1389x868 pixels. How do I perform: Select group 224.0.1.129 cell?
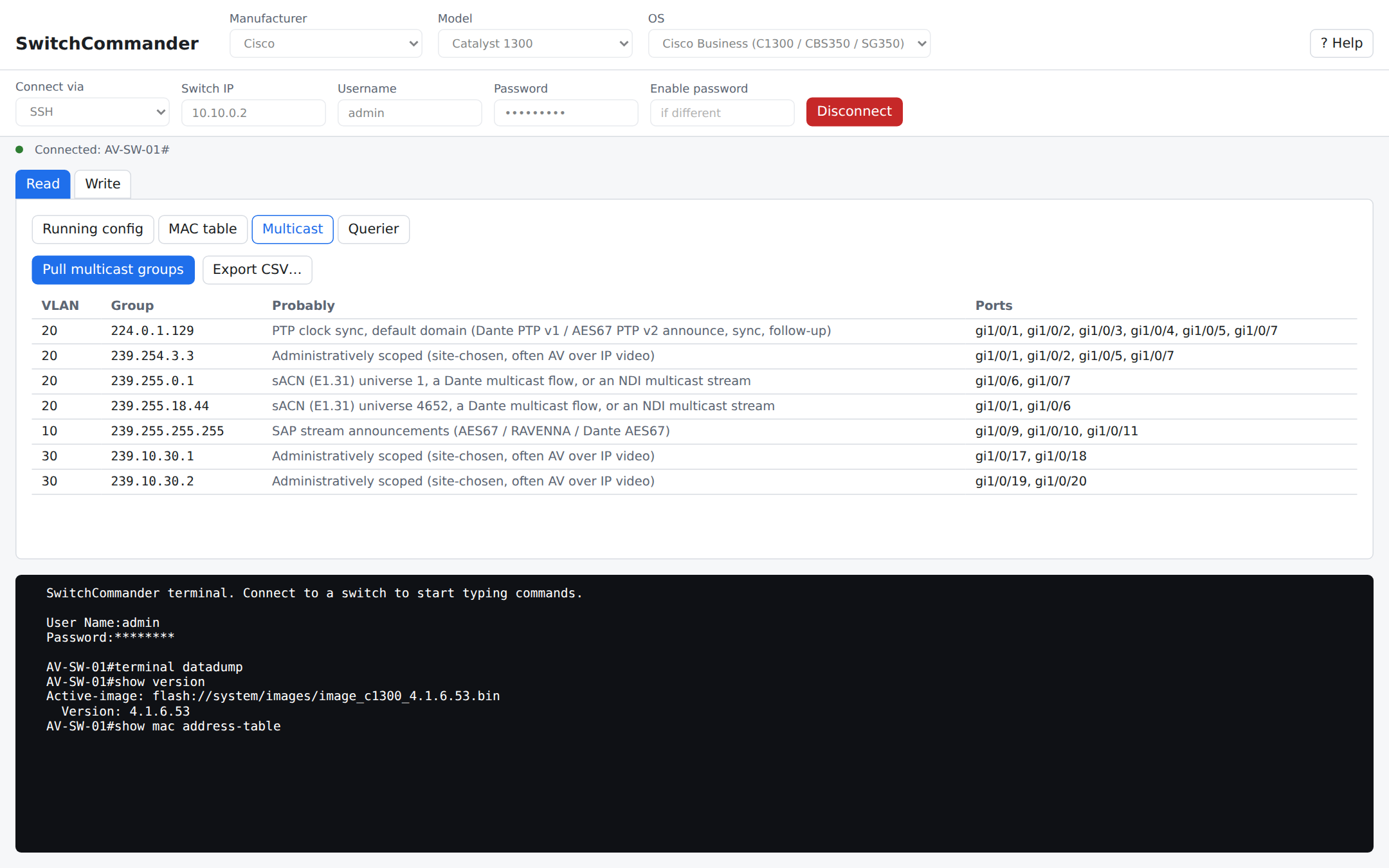point(152,330)
